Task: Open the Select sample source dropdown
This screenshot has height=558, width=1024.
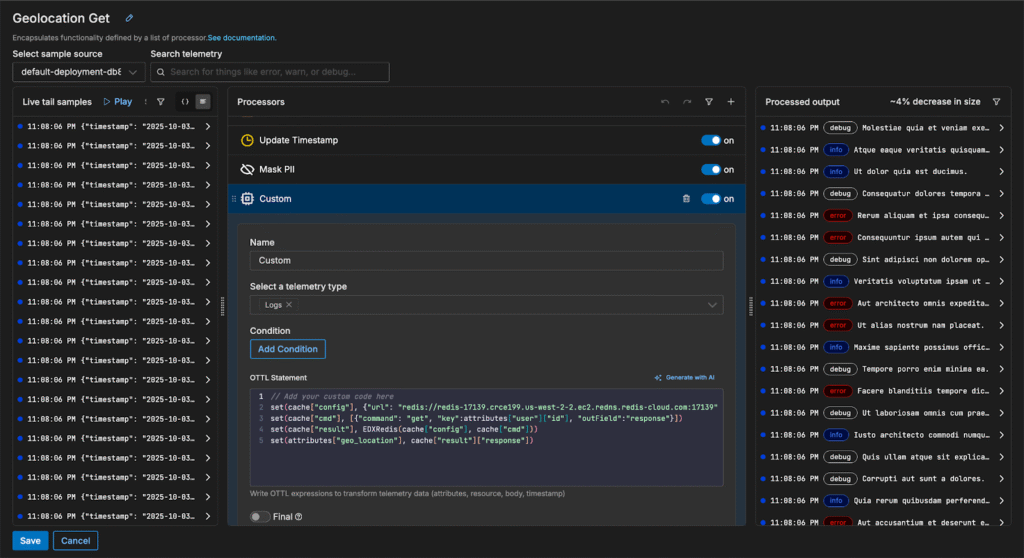Action: coord(79,72)
